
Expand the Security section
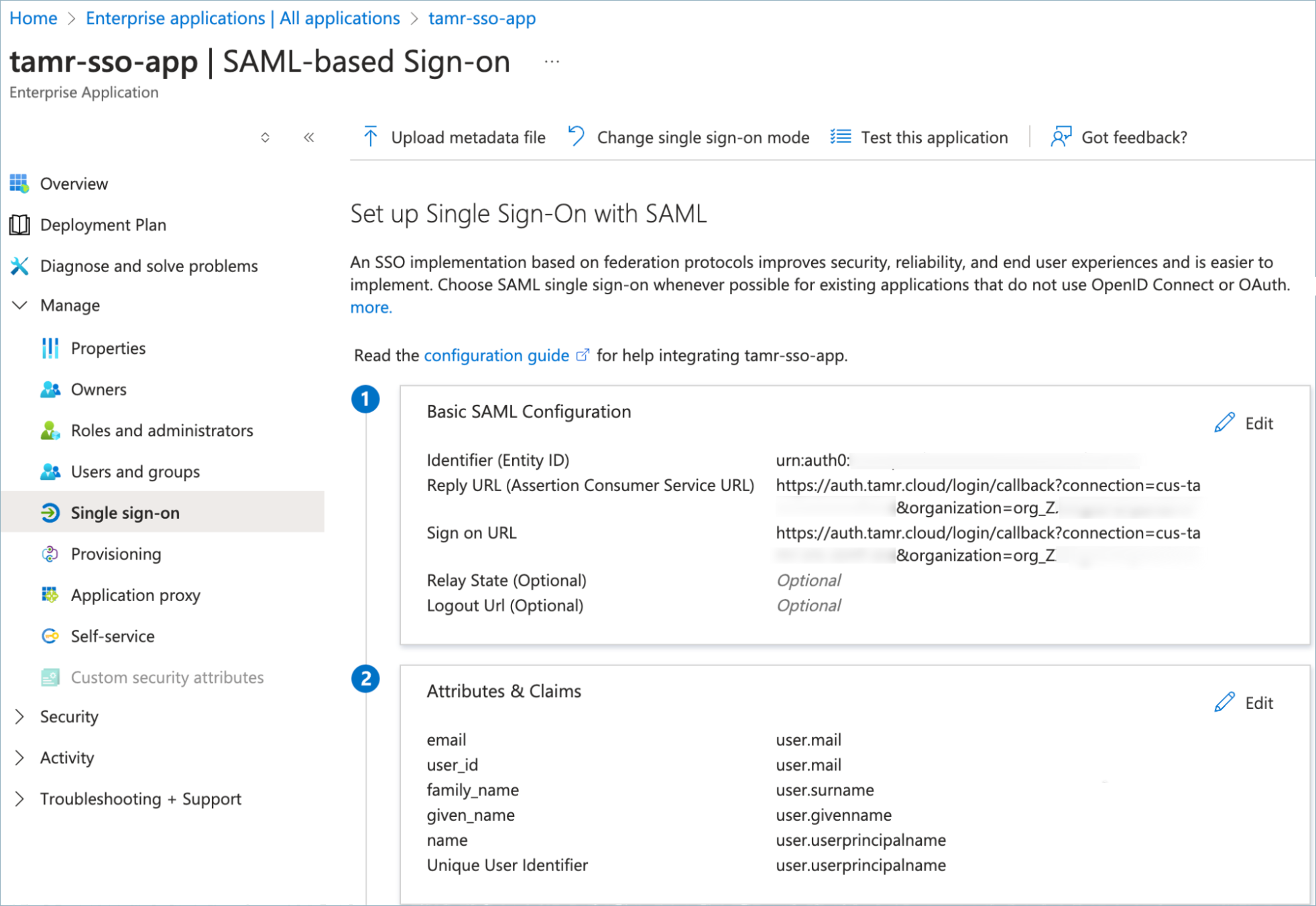pos(20,716)
